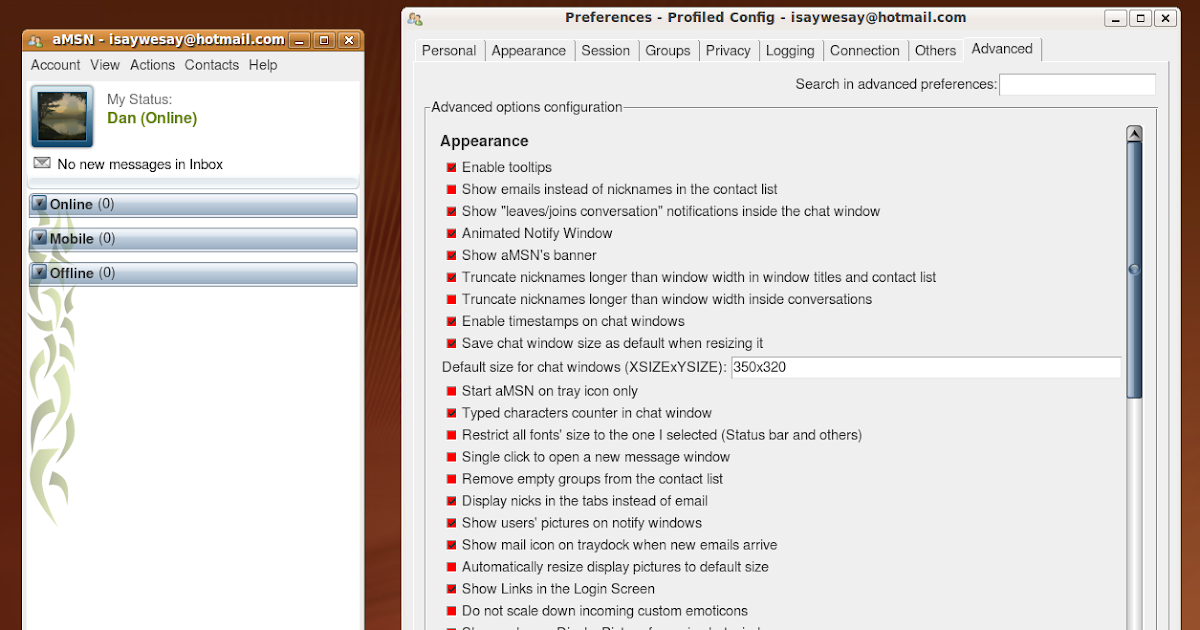Click the Appearance section heading
Viewport: 1200px width, 630px height.
click(x=484, y=141)
